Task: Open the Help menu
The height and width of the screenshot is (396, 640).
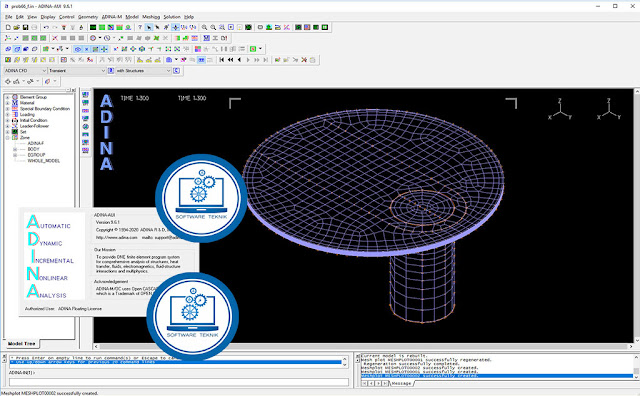Action: (189, 17)
